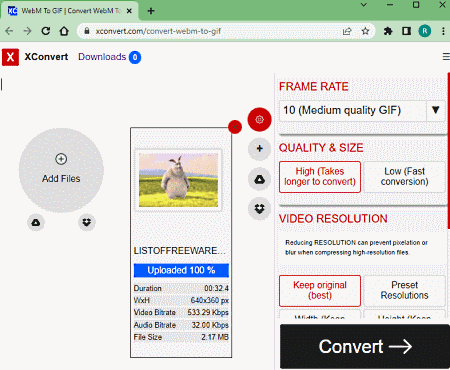
Task: Open Chrome three-dot menu
Action: coord(443,31)
